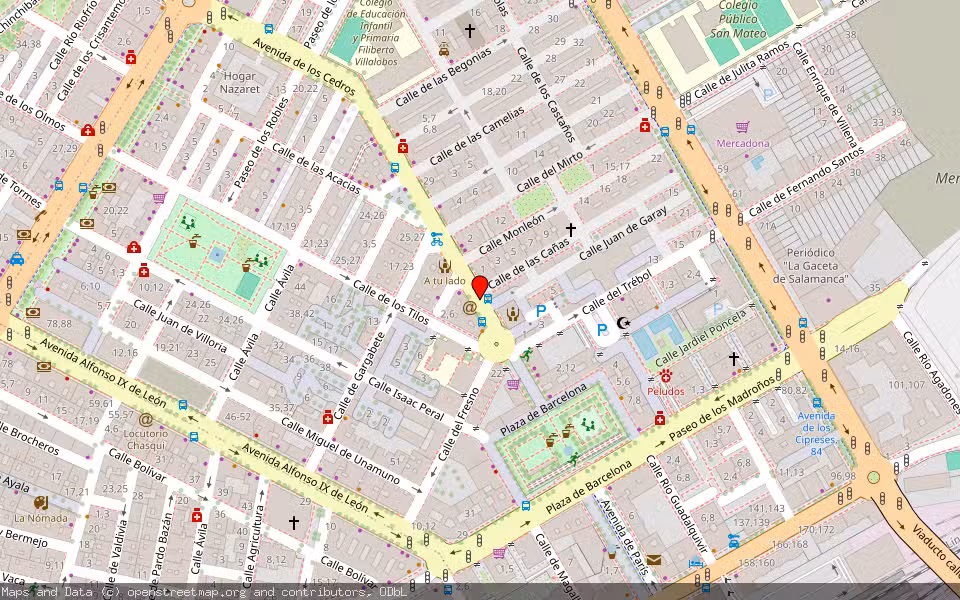Click the bicycle icon near Avenida de los Cedros
960x600 pixels.
pyautogui.click(x=437, y=241)
